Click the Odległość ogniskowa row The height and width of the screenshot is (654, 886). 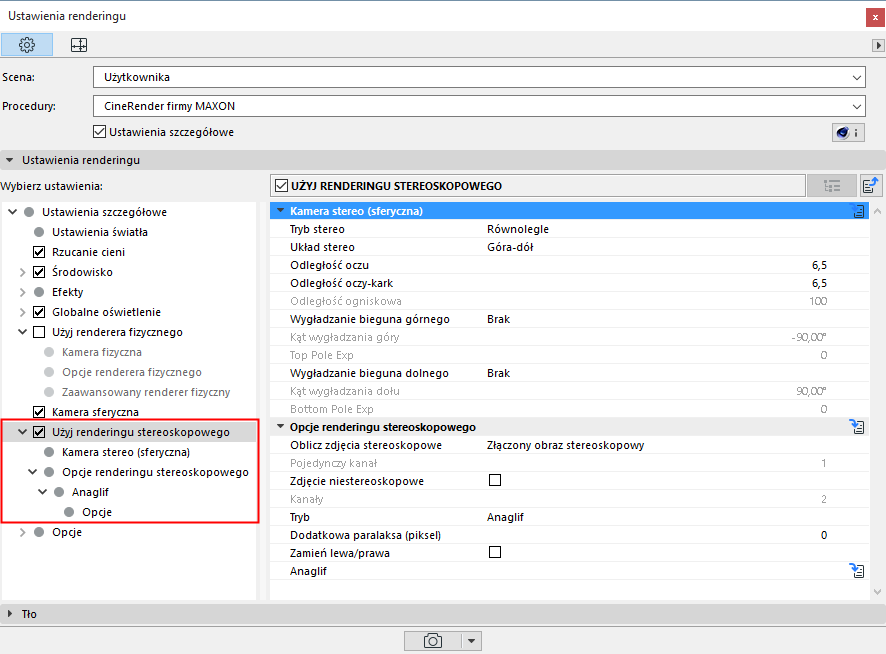pos(570,301)
